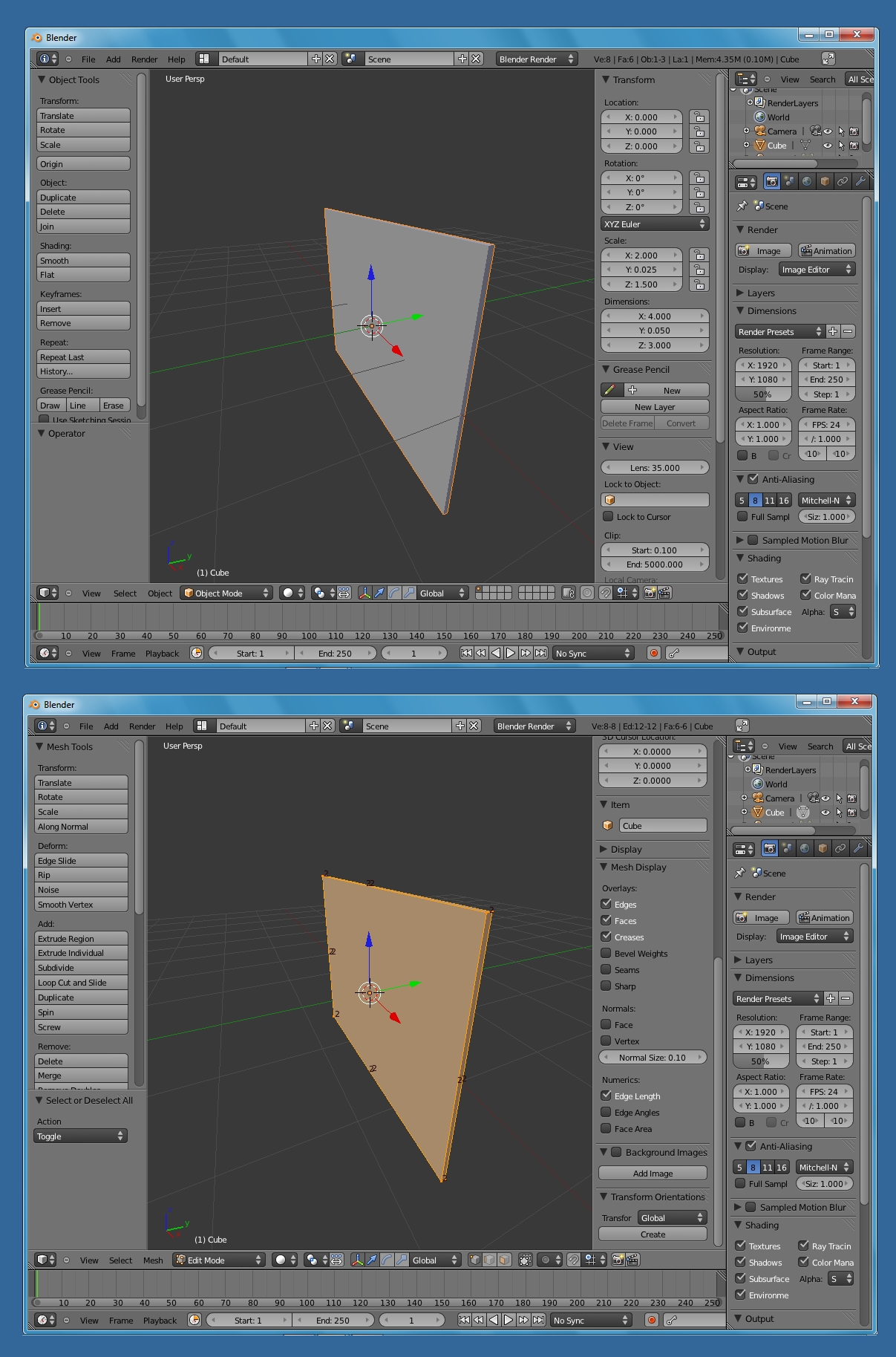Viewport: 896px width, 1357px height.
Task: Enable Background Images checkbox in the bottom window
Action: pyautogui.click(x=615, y=1152)
